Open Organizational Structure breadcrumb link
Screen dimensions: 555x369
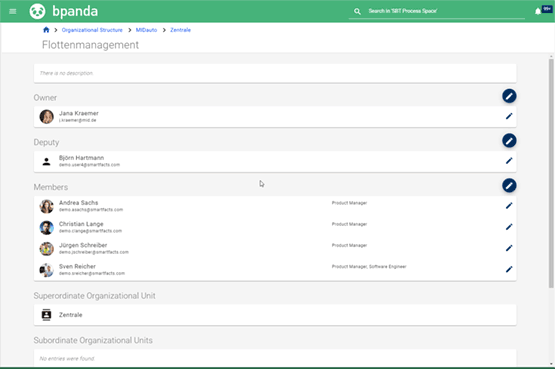click(92, 30)
